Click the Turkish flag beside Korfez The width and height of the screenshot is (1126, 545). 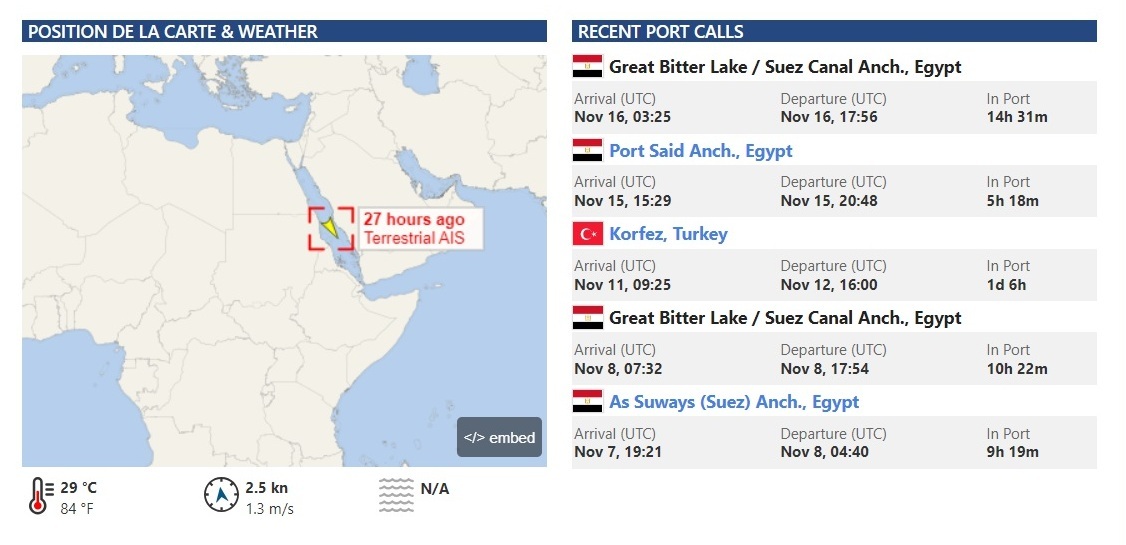pyautogui.click(x=587, y=234)
